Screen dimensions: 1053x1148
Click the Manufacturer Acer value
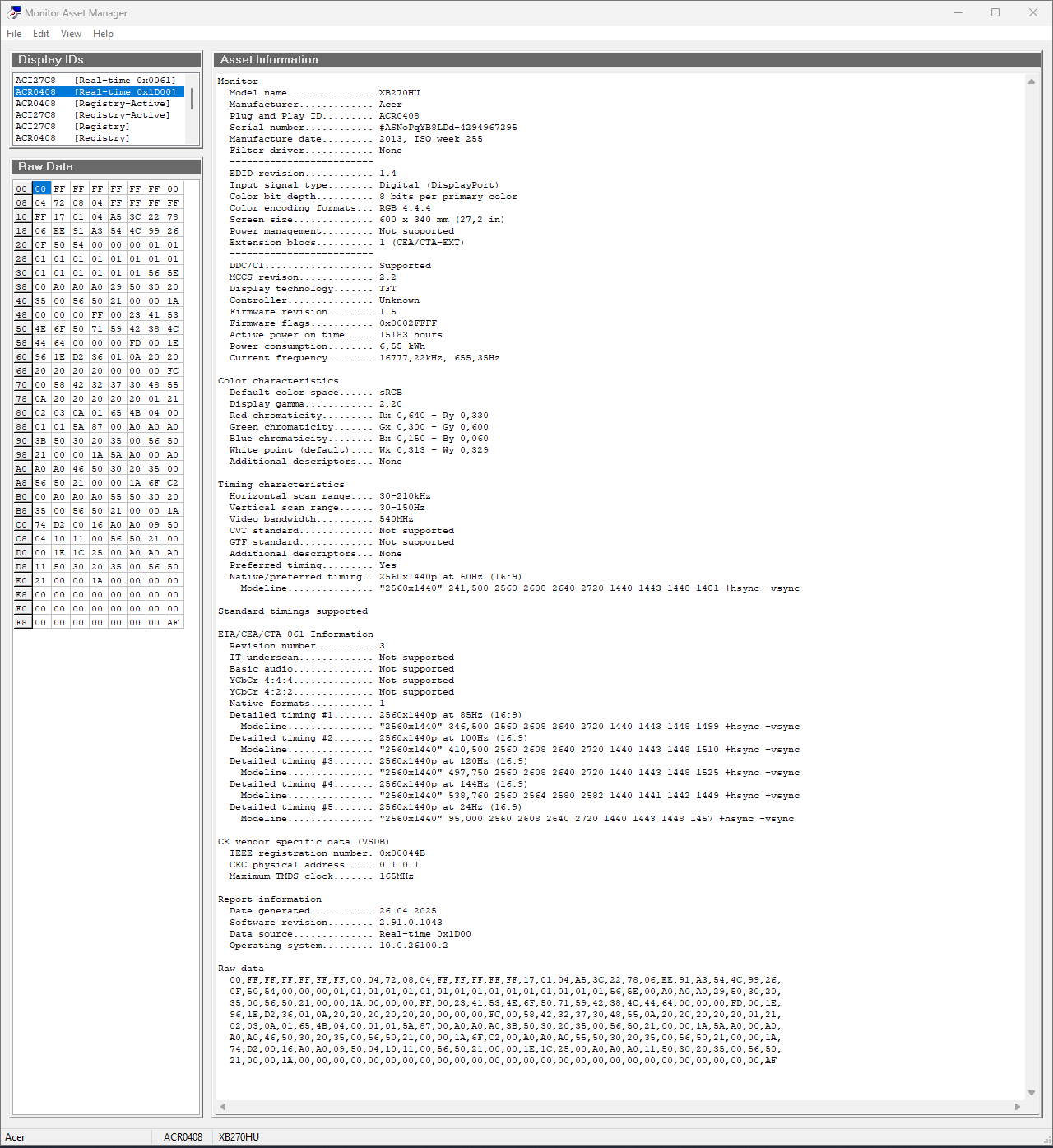click(391, 105)
